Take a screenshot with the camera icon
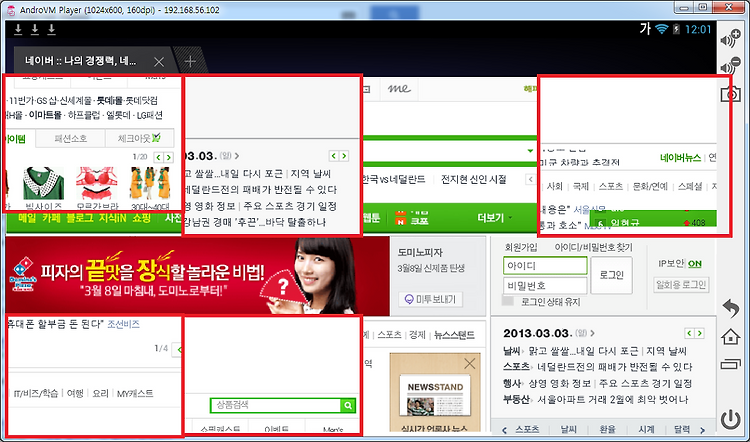This screenshot has width=750, height=442. [x=732, y=94]
